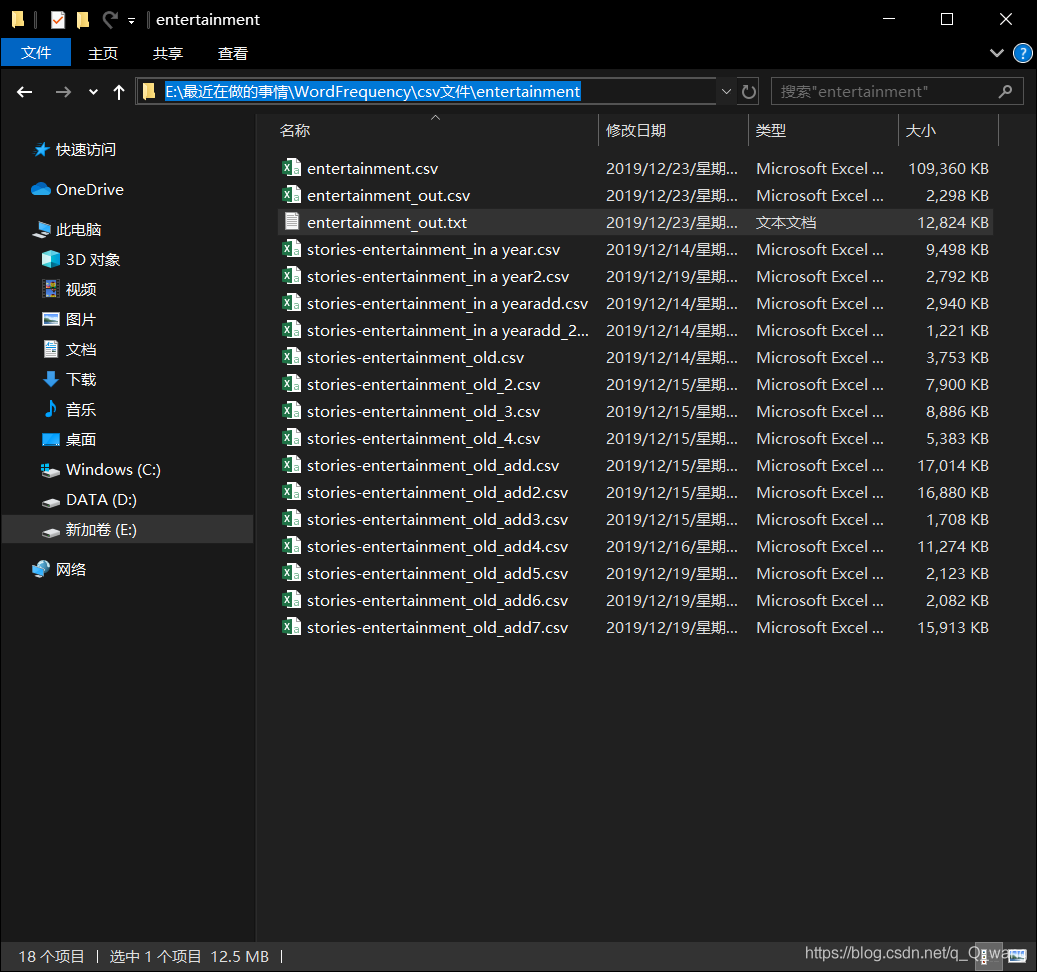Screen dimensions: 1037x972
Task: Click the New folder icon in title bar
Action: click(x=83, y=20)
